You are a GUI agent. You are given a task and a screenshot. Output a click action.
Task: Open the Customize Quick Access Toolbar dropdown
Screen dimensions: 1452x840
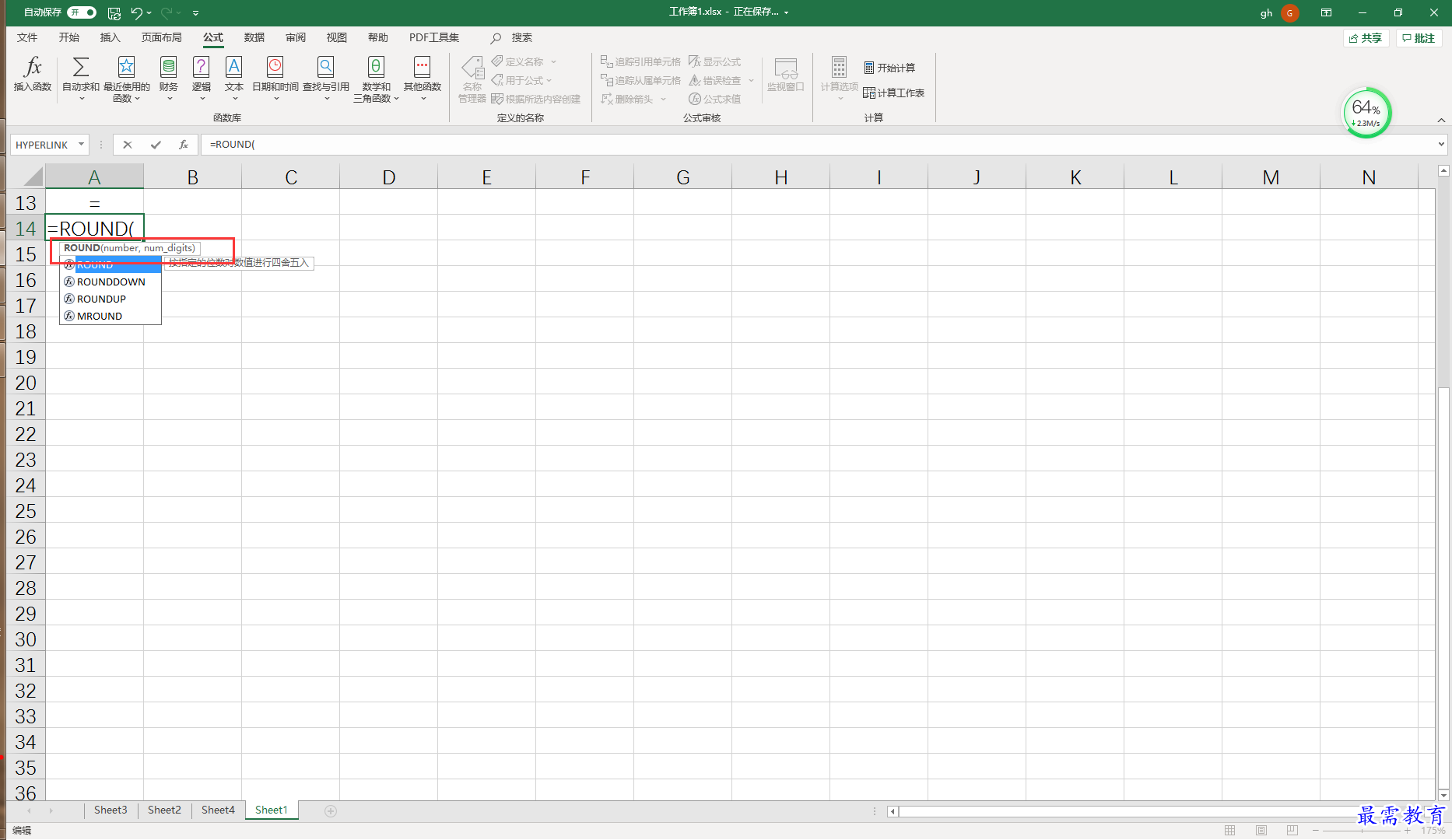coord(195,12)
